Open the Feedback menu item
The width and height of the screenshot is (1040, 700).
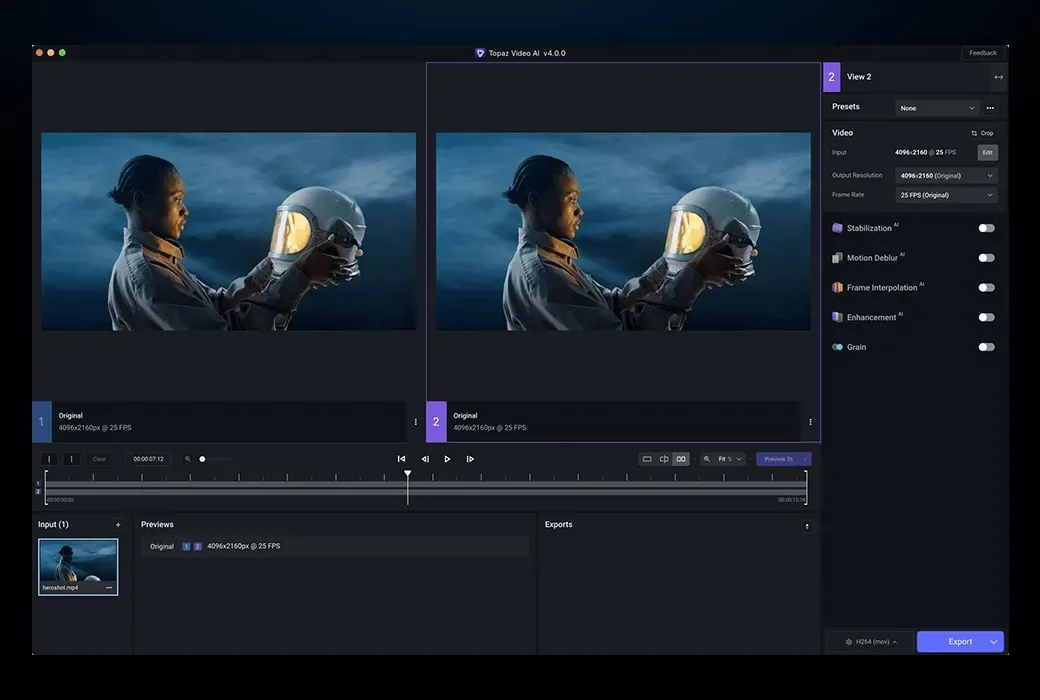click(x=982, y=52)
